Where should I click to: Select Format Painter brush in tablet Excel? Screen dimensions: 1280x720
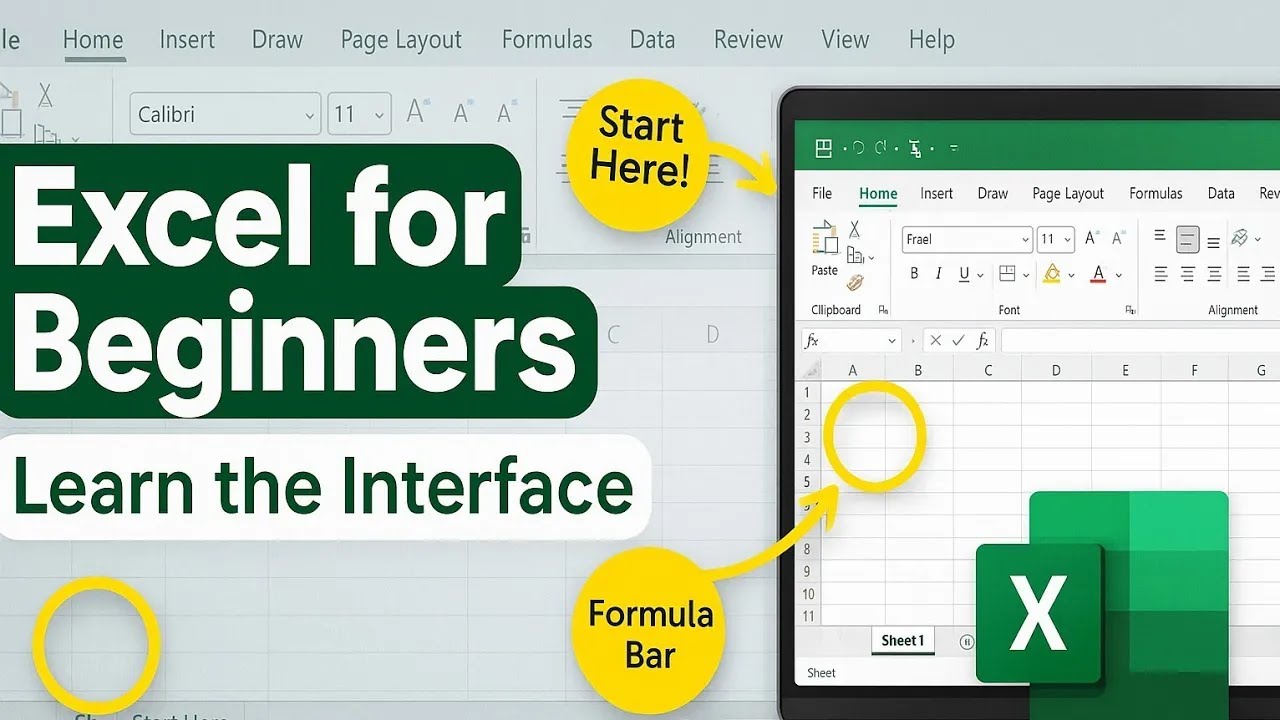tap(855, 283)
